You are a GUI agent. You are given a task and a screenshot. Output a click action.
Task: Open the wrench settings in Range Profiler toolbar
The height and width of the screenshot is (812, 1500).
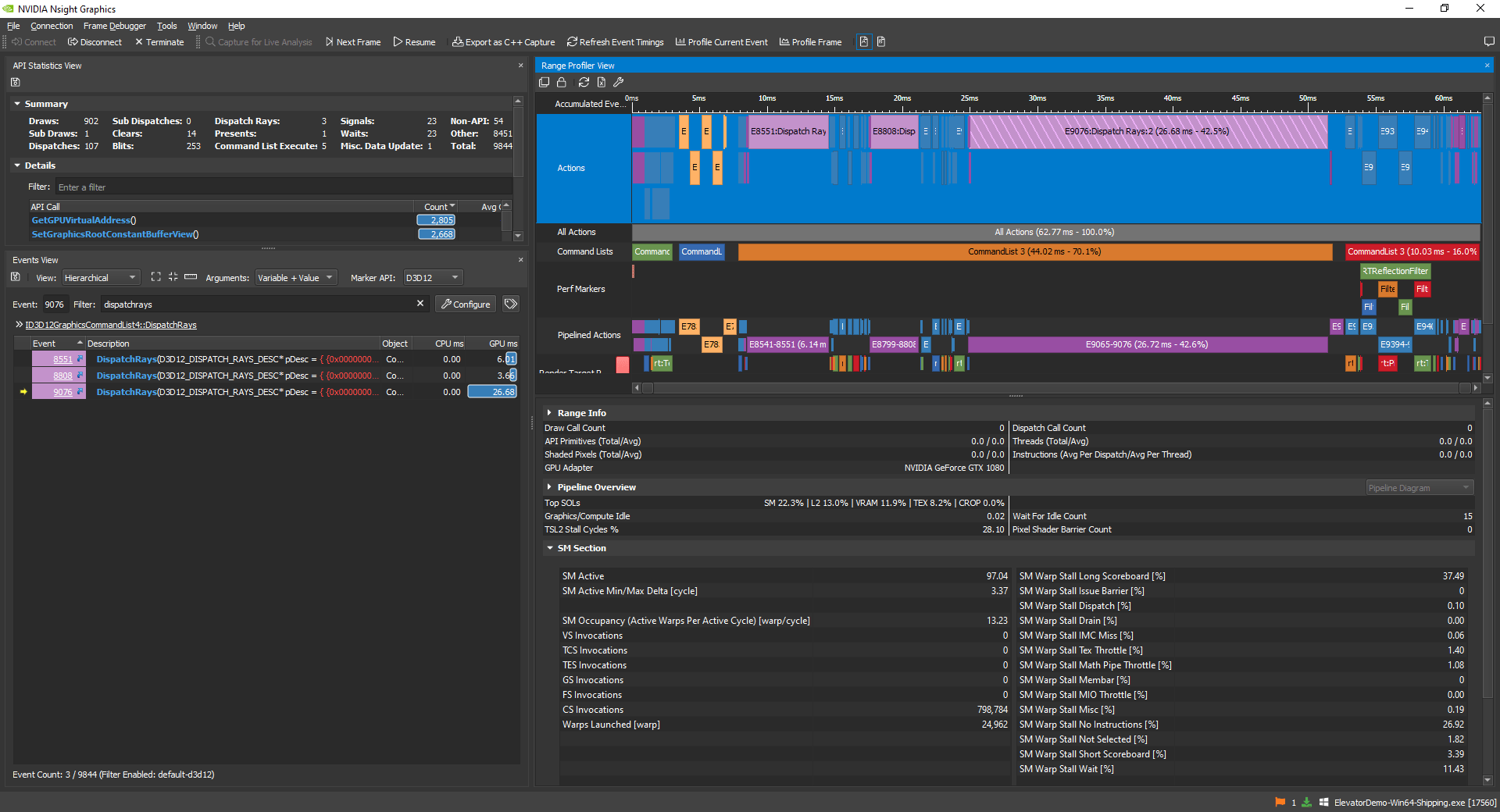[619, 82]
